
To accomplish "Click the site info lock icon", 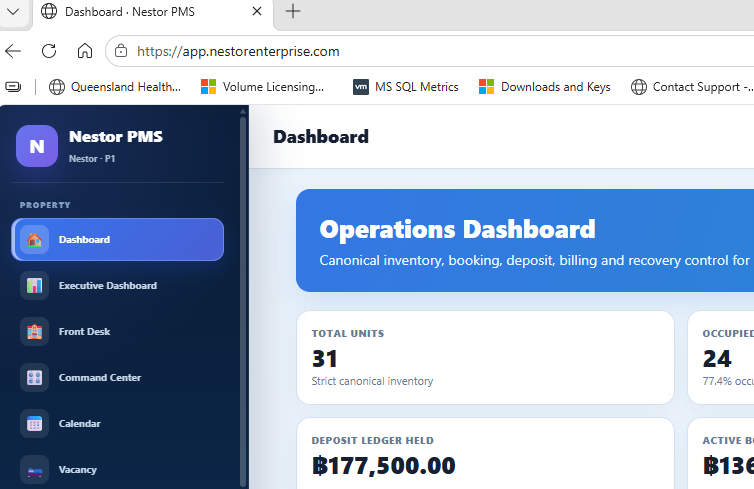I will pyautogui.click(x=121, y=51).
